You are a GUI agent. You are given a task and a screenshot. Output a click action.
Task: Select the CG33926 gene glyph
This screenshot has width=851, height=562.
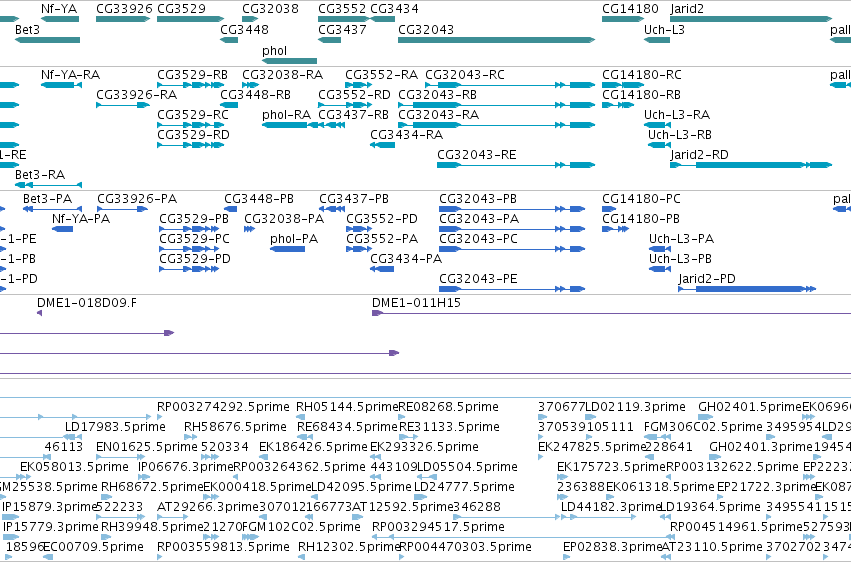click(123, 19)
